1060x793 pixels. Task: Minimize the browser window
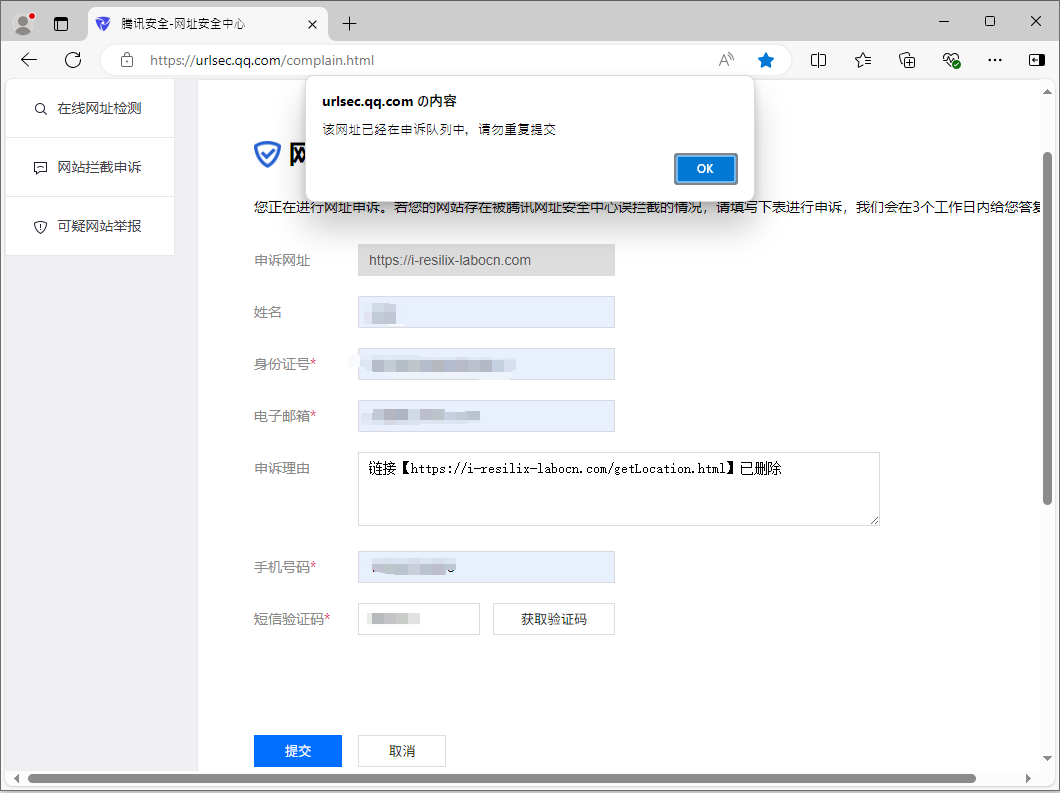[x=944, y=22]
